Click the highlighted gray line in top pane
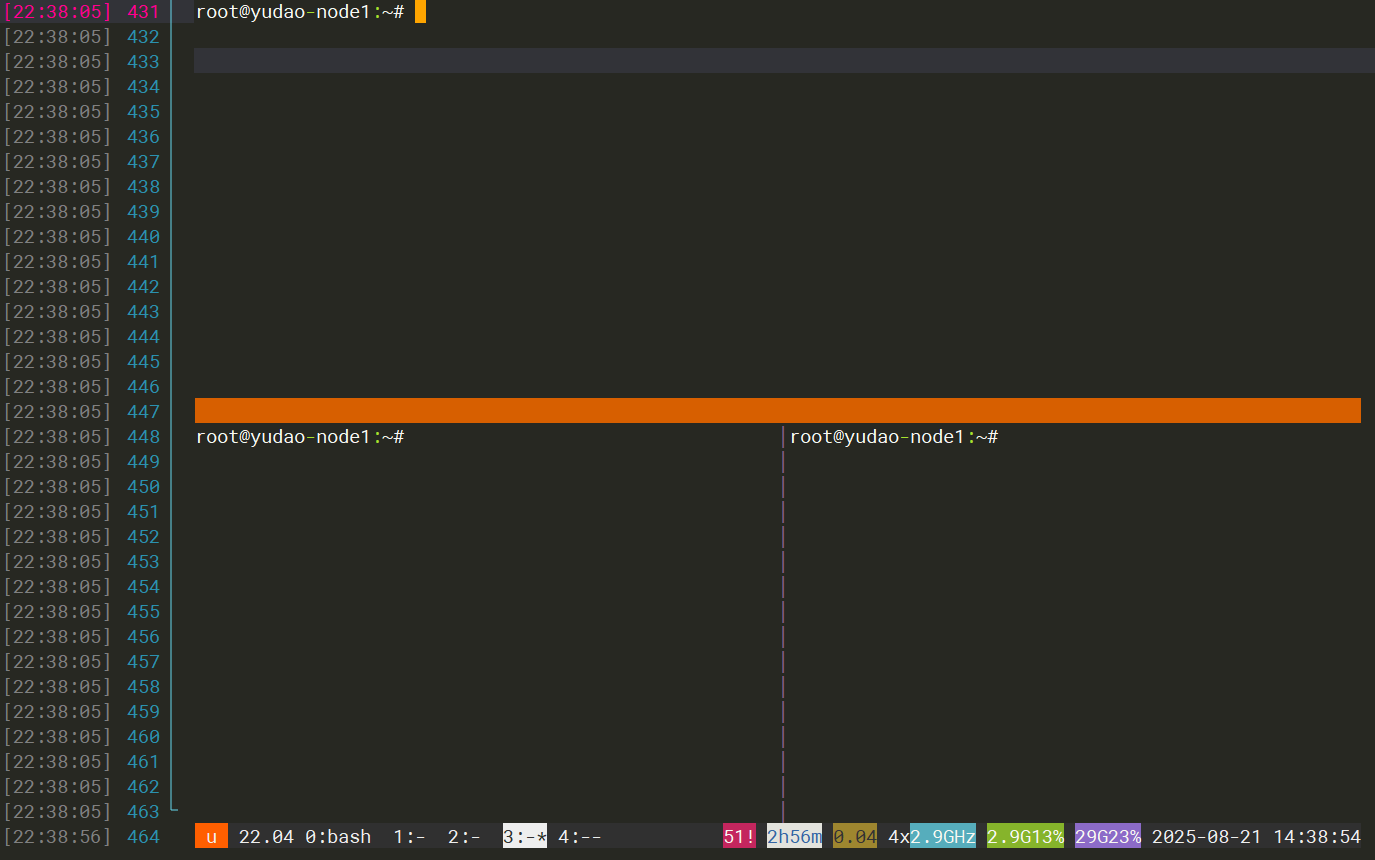 pos(785,61)
